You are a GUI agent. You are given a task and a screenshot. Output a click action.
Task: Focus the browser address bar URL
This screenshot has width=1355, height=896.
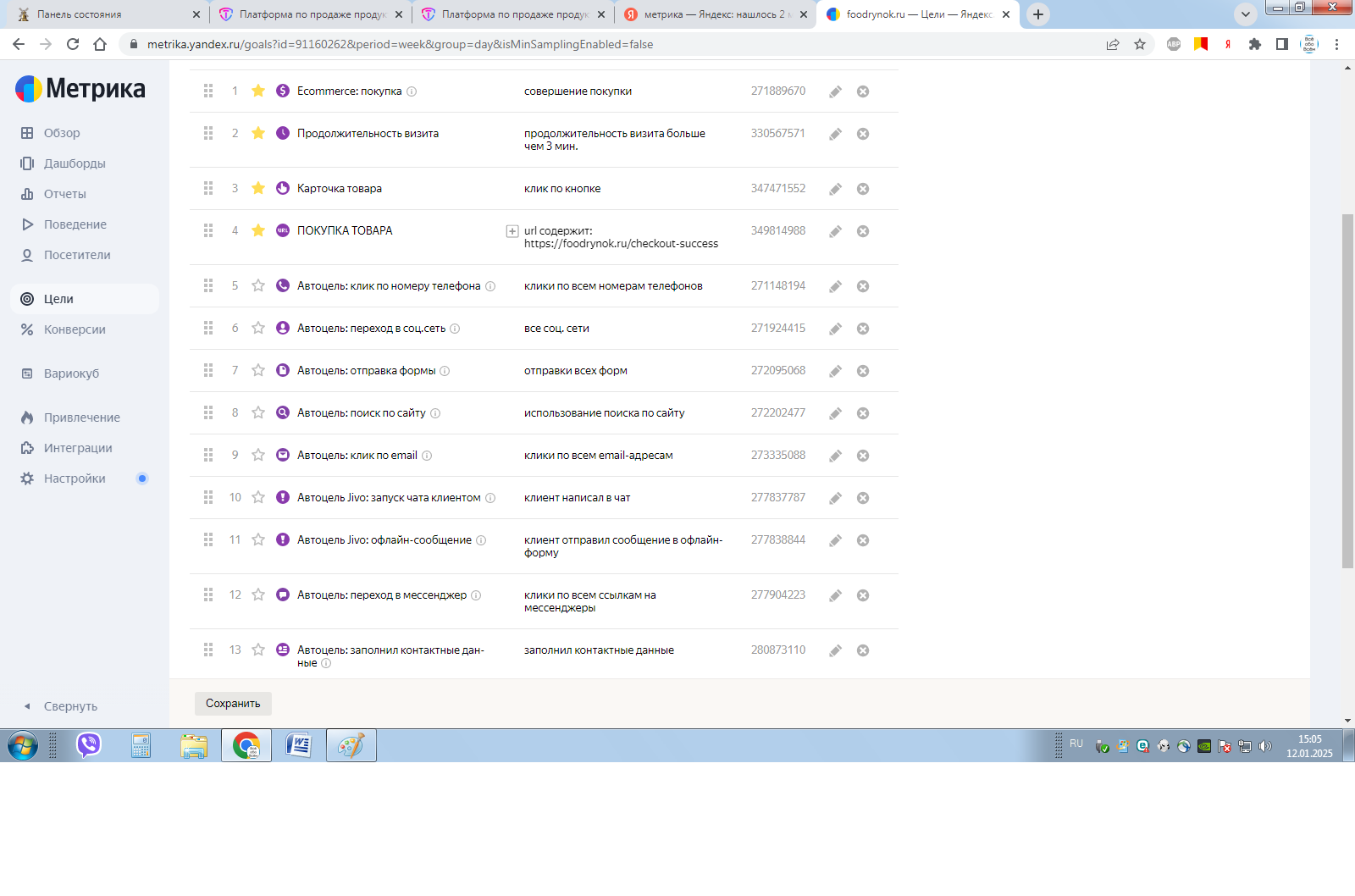point(400,44)
